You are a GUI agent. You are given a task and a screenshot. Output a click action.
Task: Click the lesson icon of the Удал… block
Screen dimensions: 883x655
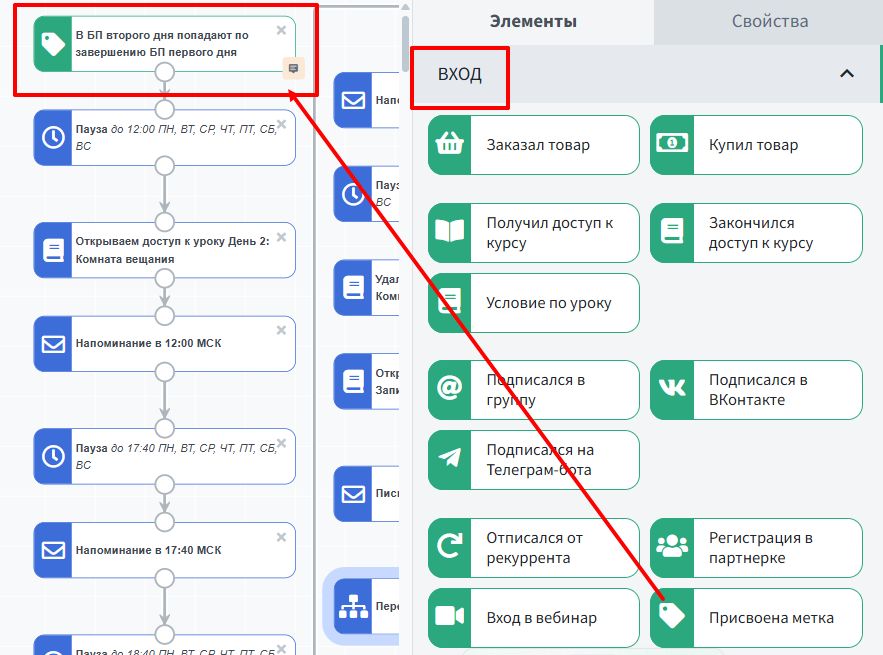tap(353, 287)
